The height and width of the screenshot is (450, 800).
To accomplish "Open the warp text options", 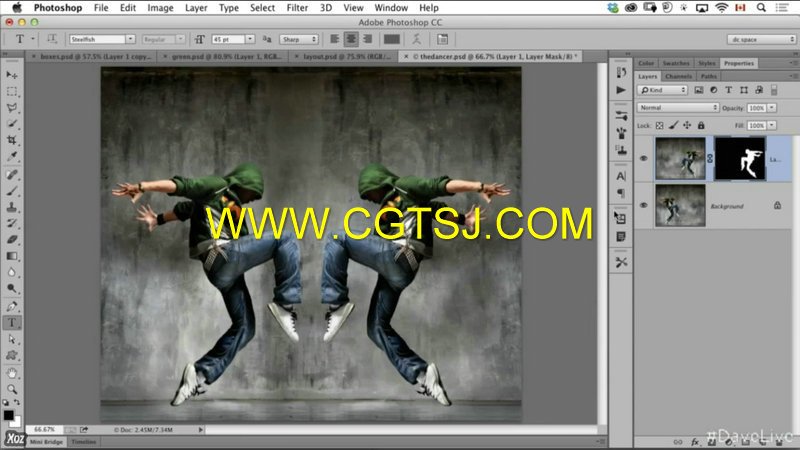I will pos(417,39).
